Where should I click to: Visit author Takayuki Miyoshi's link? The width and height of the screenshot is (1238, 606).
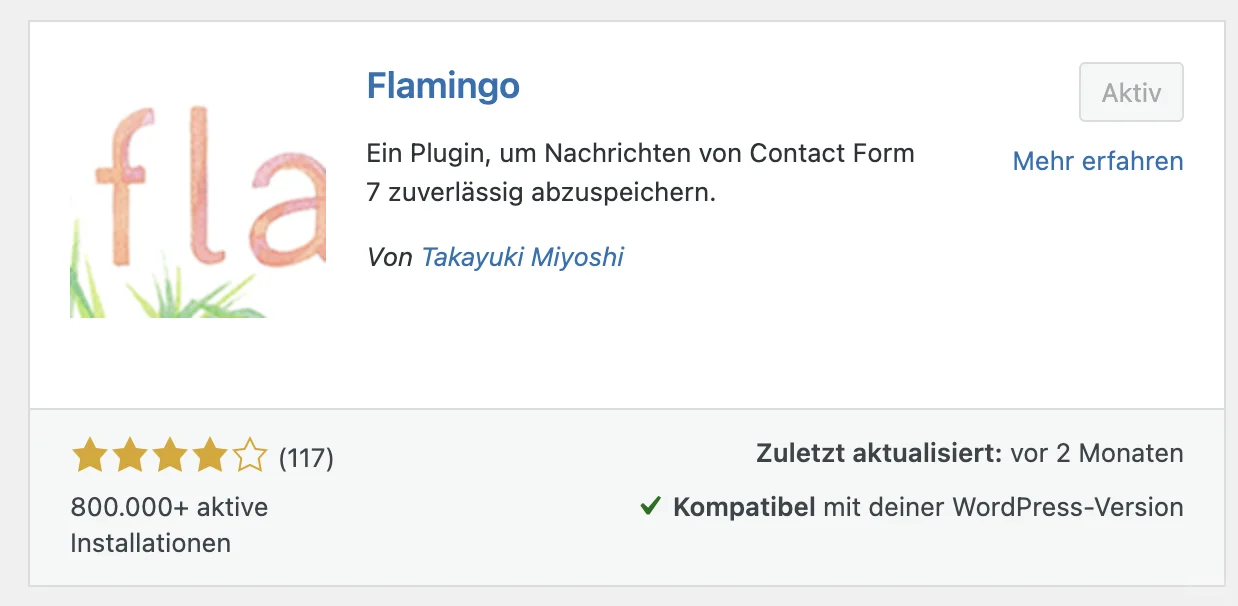[522, 257]
